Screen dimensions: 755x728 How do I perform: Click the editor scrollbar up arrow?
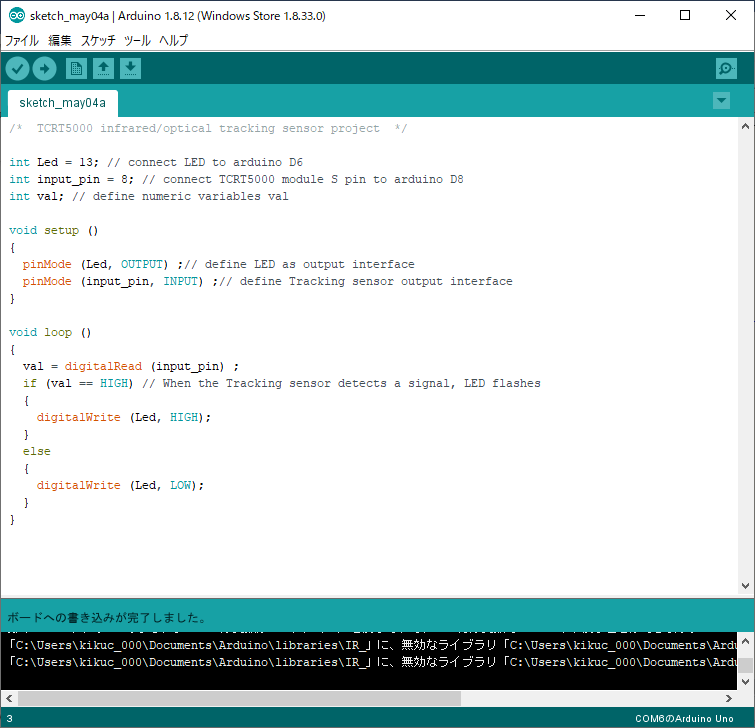pyautogui.click(x=745, y=126)
